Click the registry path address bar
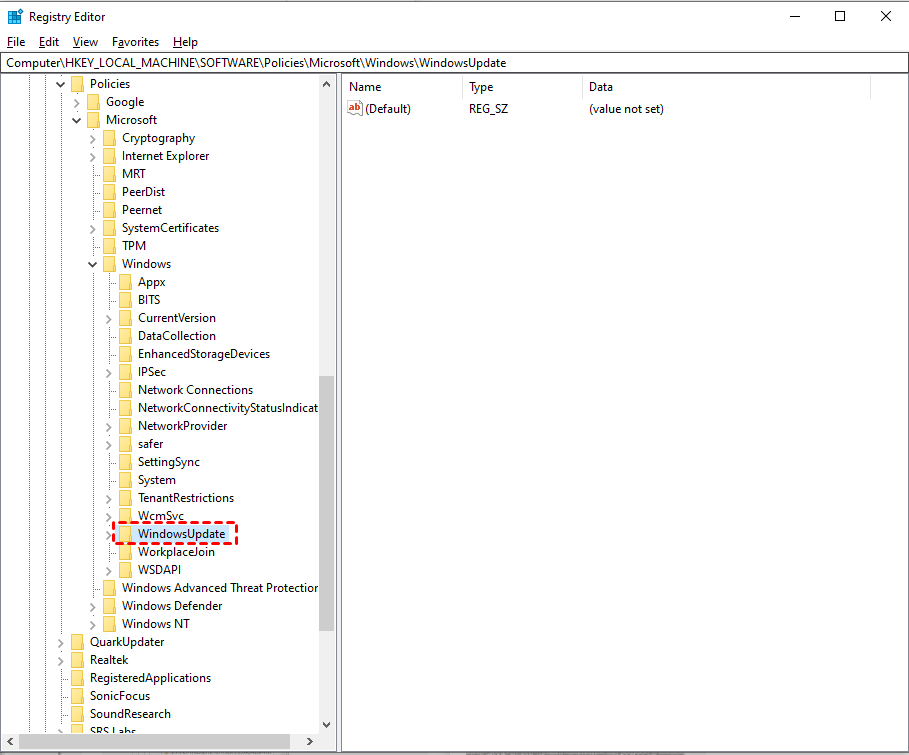 pyautogui.click(x=454, y=63)
